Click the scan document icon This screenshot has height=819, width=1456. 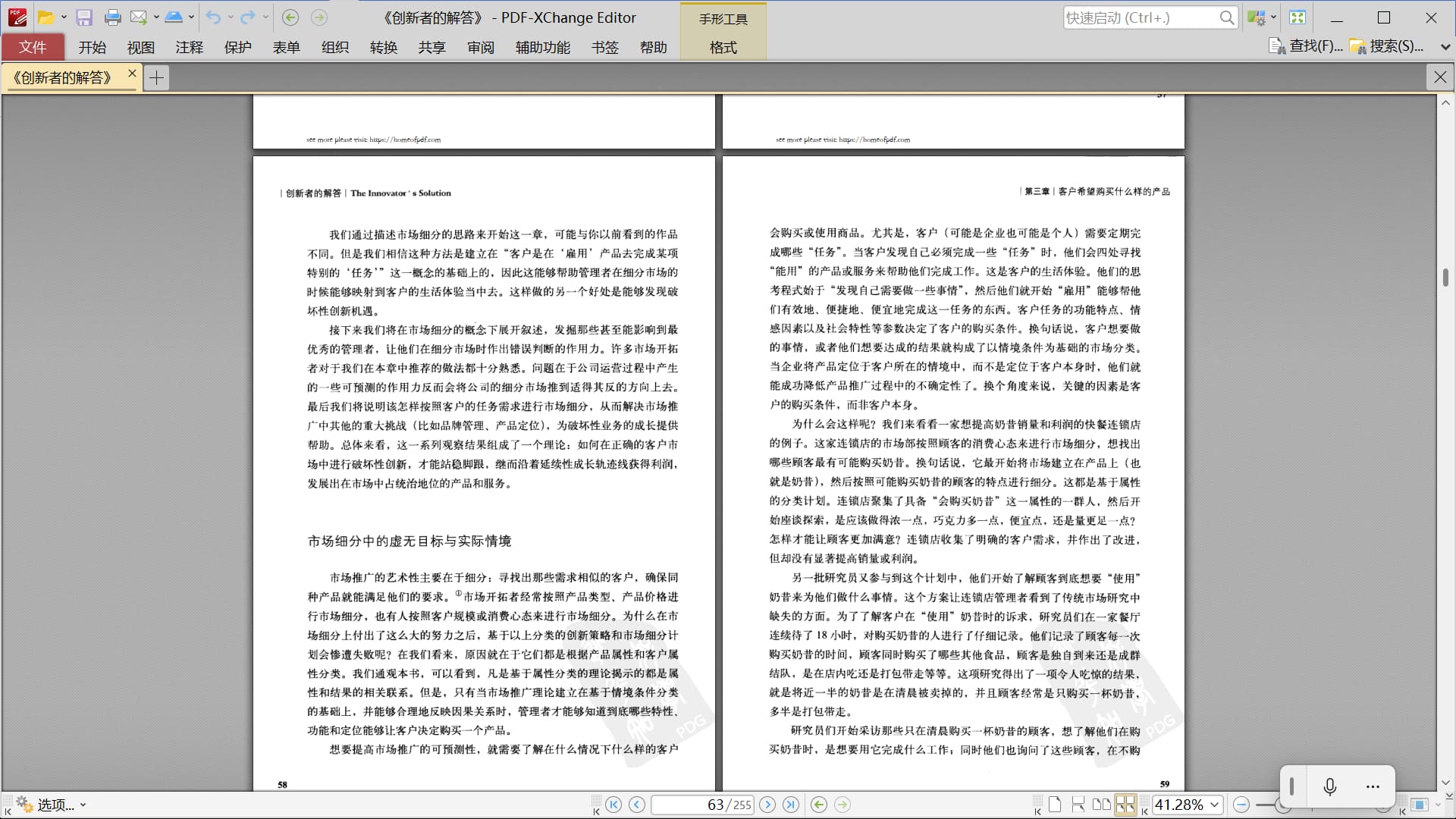click(x=173, y=17)
